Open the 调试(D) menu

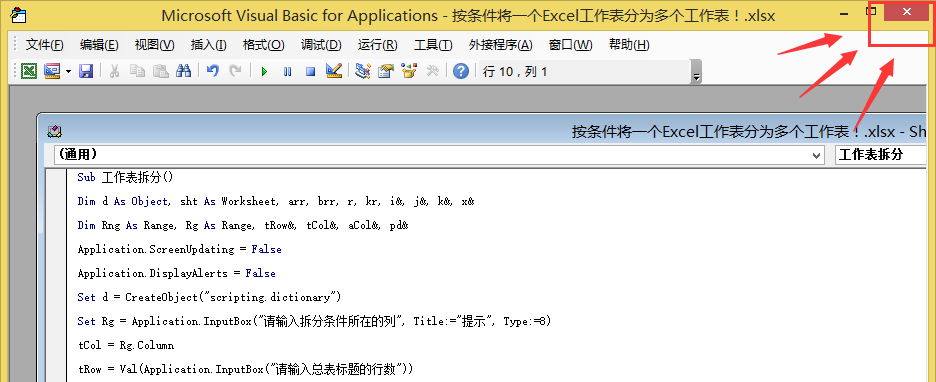pos(321,45)
